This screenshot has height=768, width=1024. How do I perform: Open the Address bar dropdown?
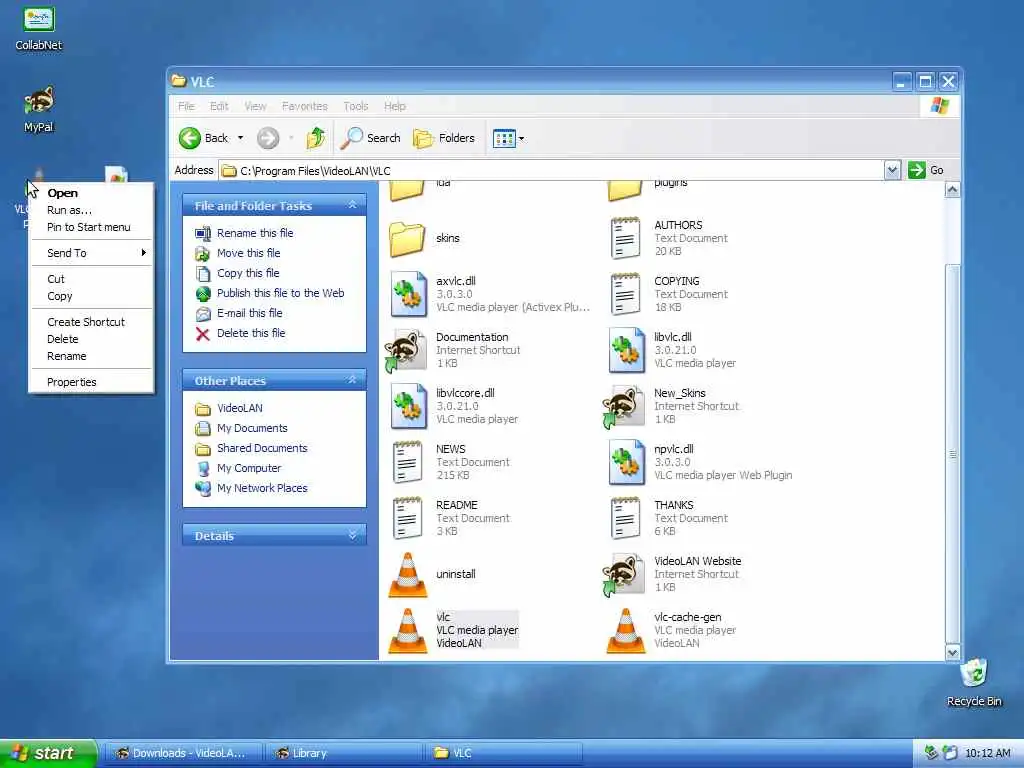[892, 170]
